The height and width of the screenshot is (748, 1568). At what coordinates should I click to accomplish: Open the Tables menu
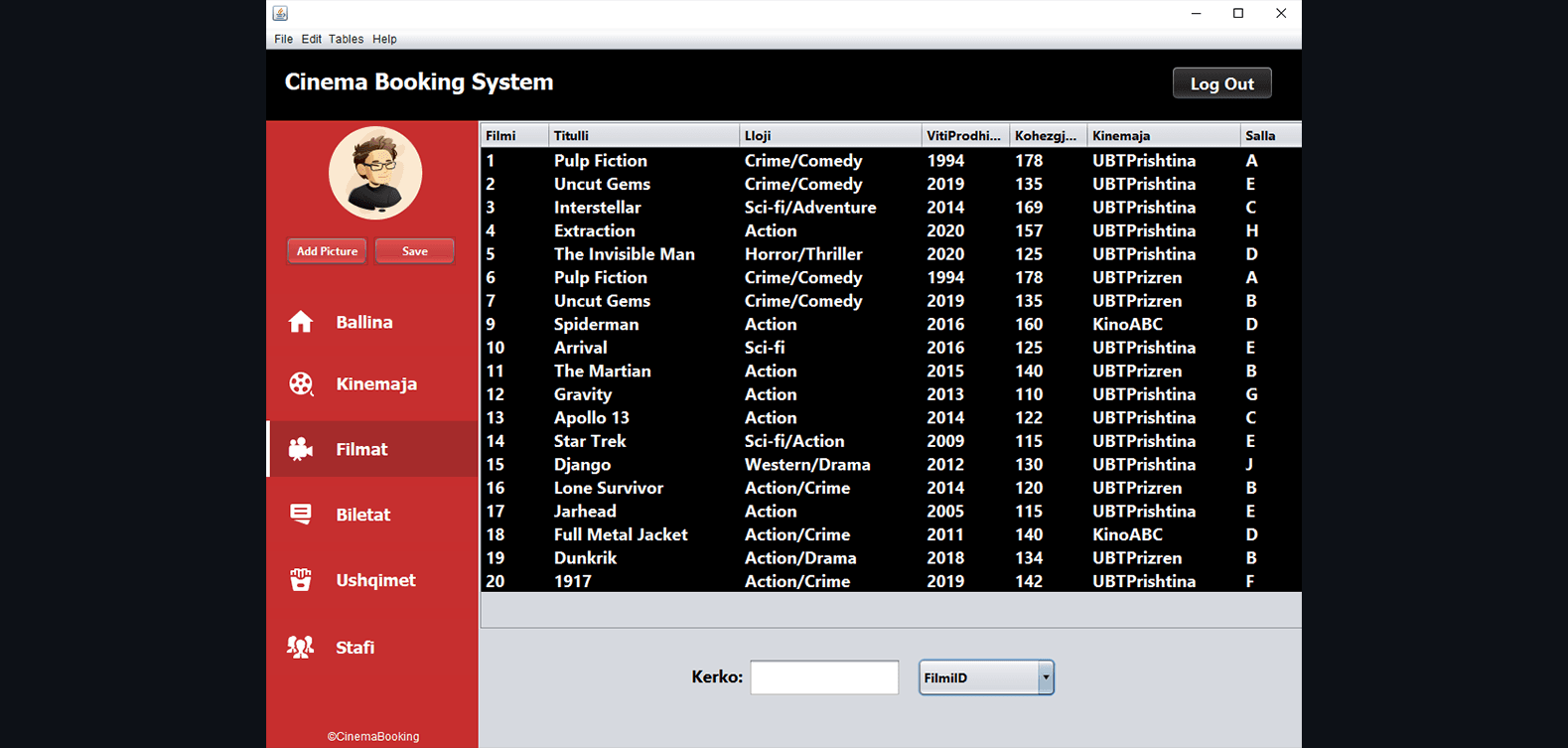(x=346, y=39)
